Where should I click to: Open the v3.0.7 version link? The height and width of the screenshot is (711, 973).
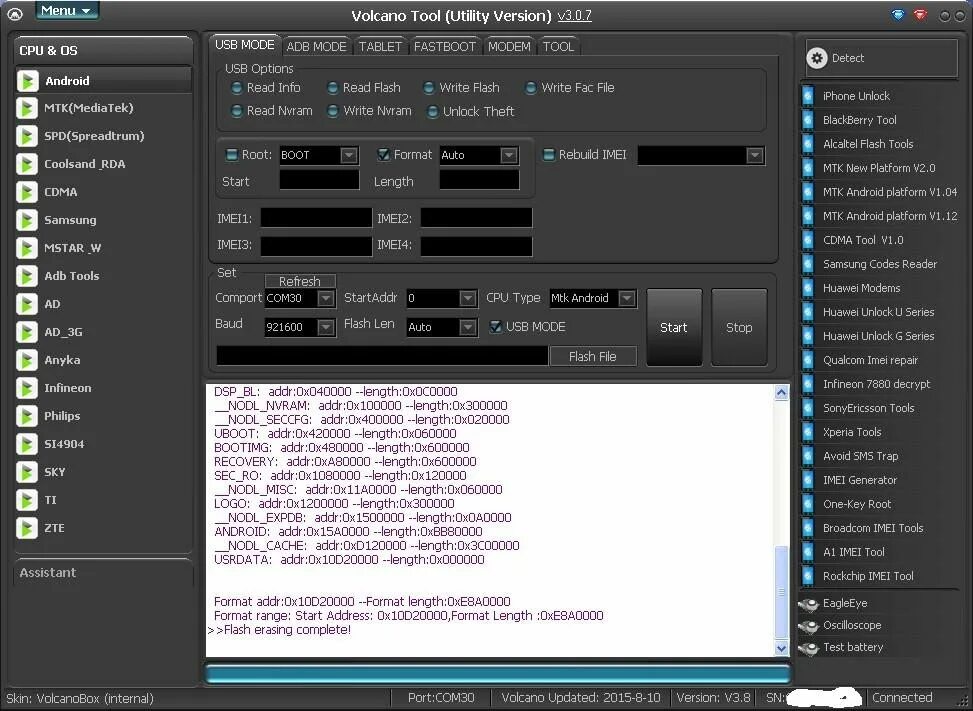pyautogui.click(x=575, y=16)
